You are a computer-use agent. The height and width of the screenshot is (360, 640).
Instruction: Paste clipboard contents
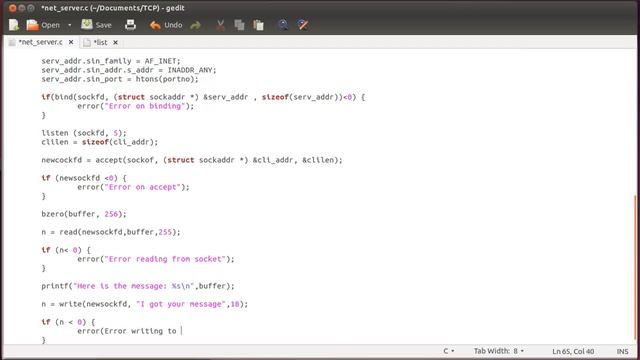[258, 25]
